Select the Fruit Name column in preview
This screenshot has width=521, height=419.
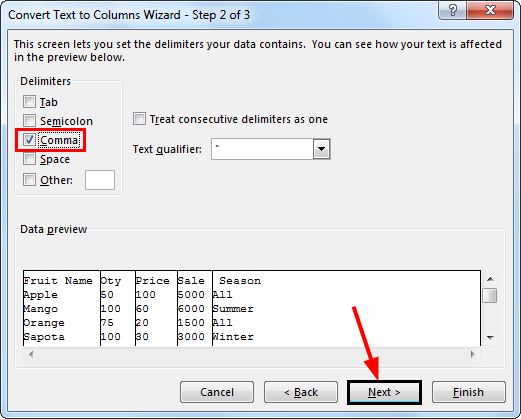[x=62, y=308]
